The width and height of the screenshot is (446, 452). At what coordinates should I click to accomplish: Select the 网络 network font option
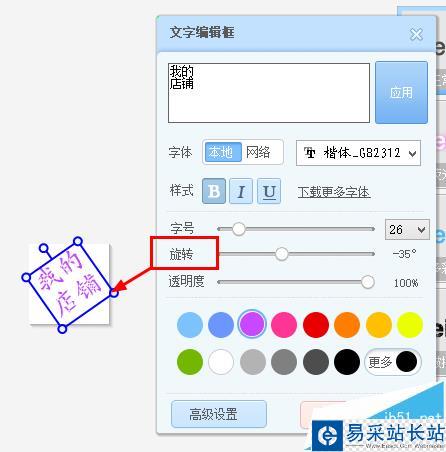(x=259, y=152)
